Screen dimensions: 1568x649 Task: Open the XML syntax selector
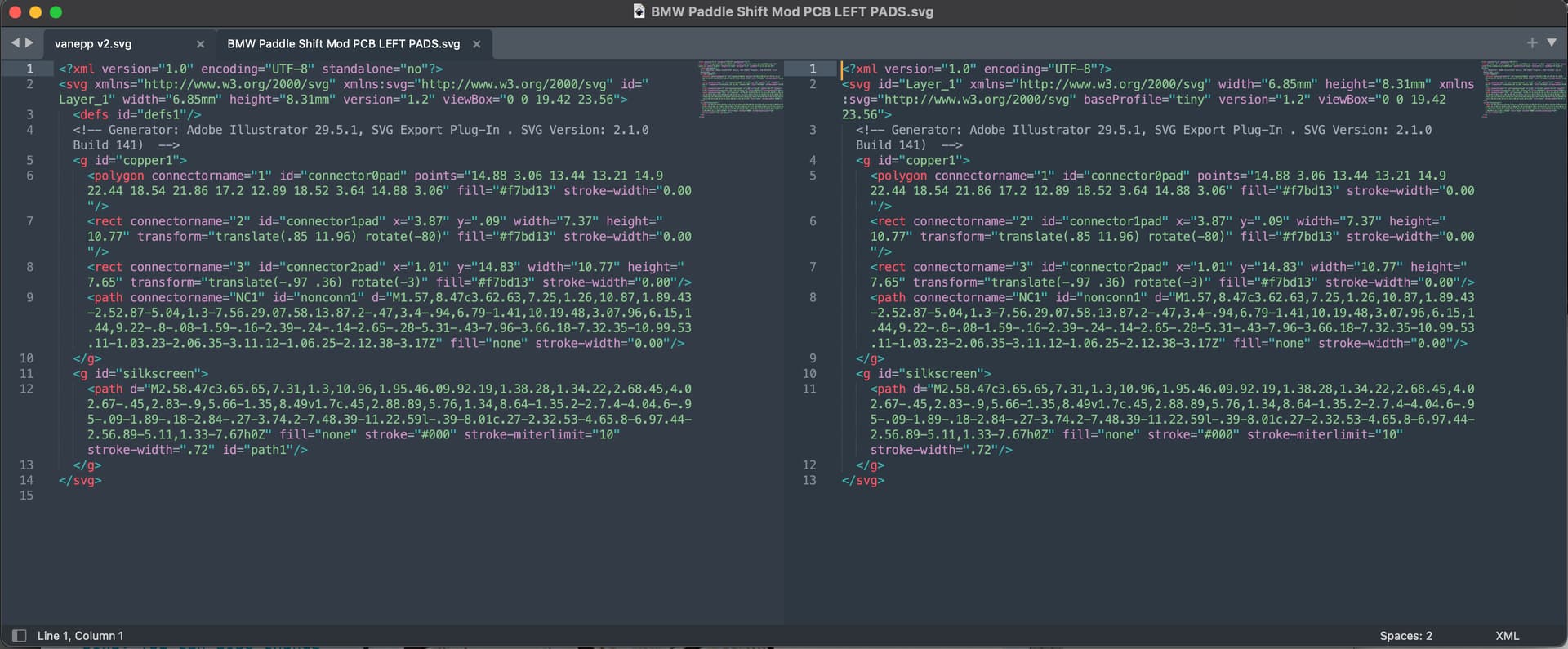tap(1508, 636)
